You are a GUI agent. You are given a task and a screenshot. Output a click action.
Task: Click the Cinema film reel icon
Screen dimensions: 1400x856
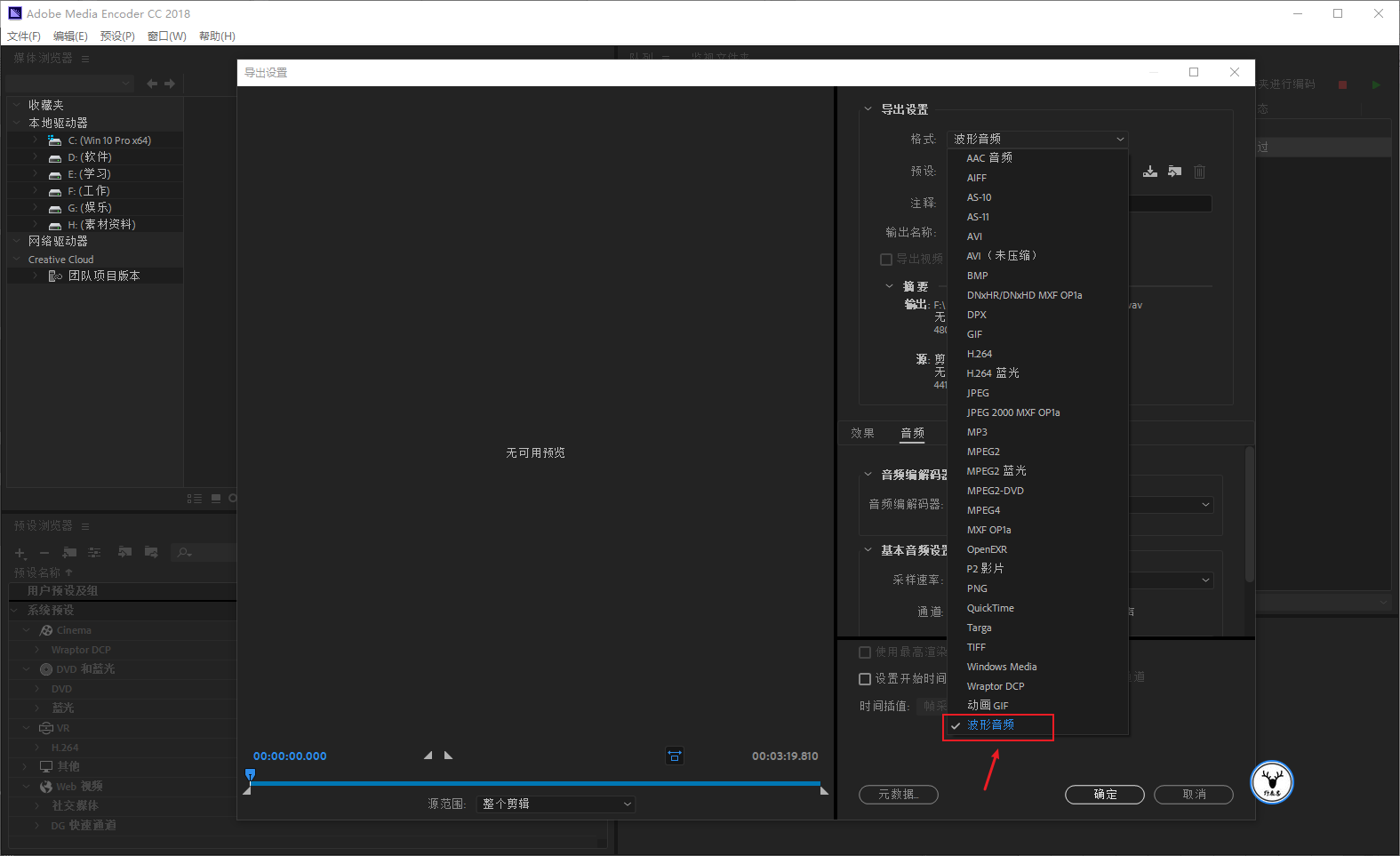click(46, 630)
